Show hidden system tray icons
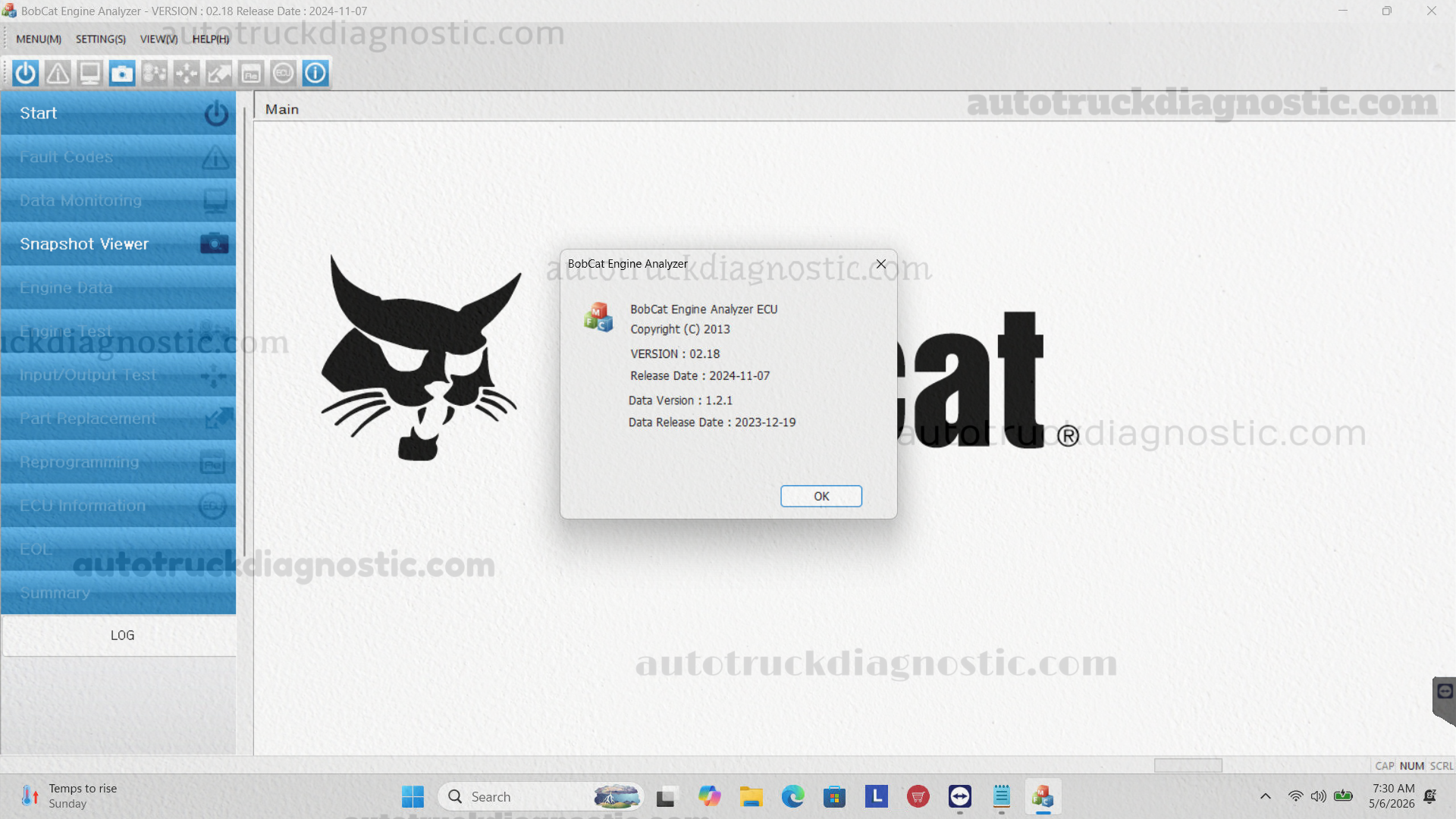 [1265, 796]
